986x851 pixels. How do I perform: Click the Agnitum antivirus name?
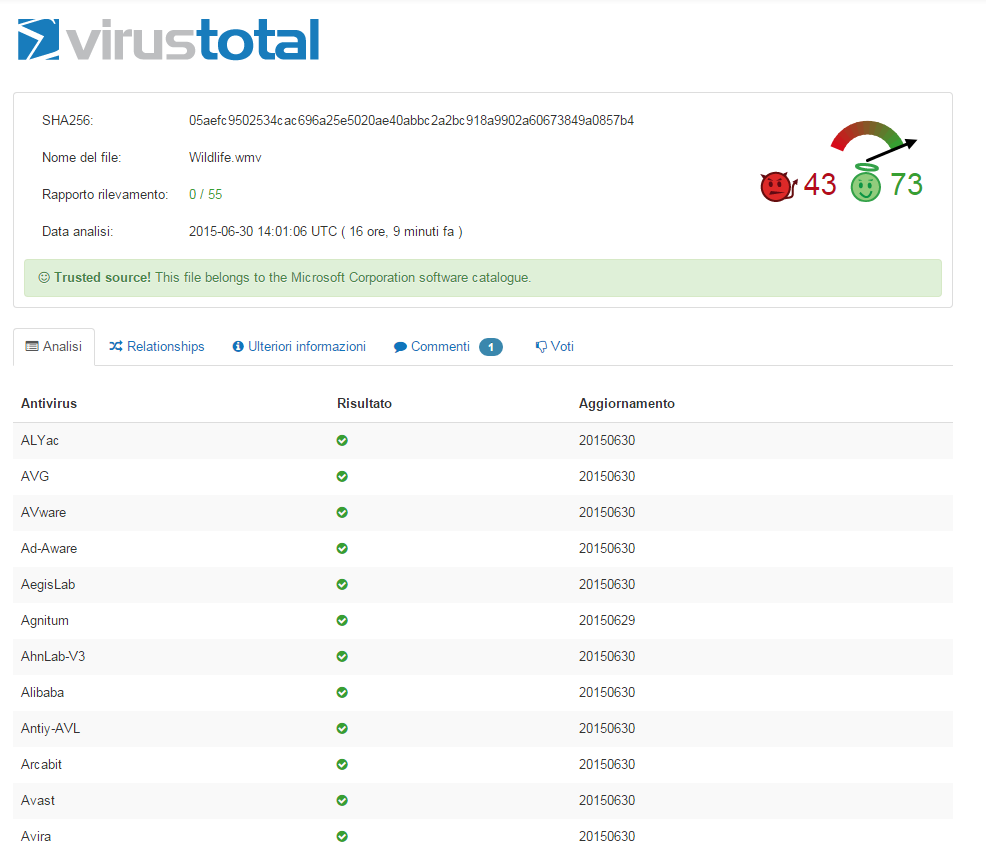click(x=45, y=620)
